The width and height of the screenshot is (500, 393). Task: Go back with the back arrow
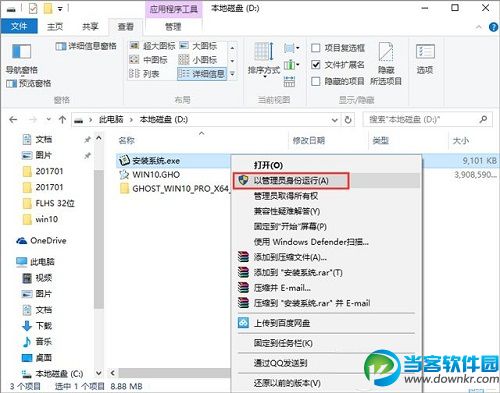tap(13, 119)
